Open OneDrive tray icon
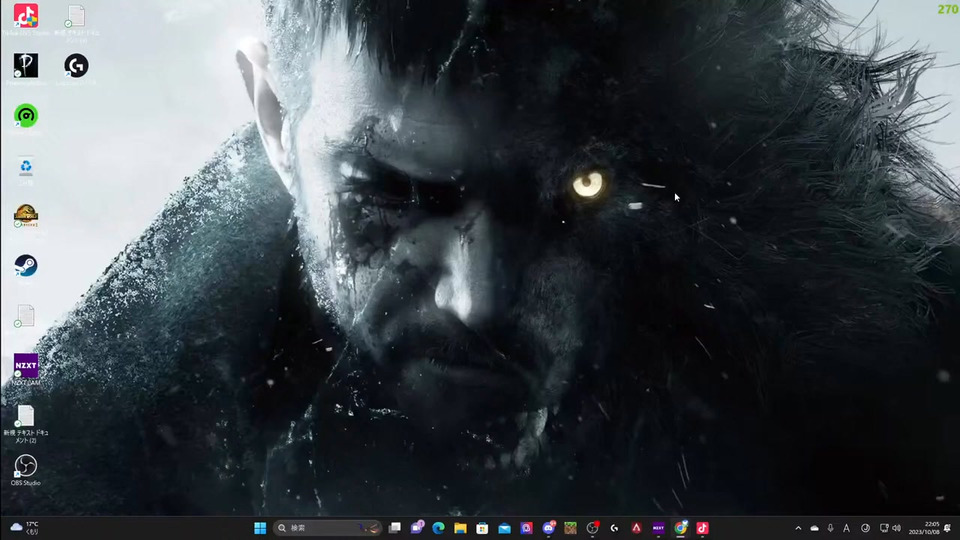The width and height of the screenshot is (960, 540). (x=814, y=528)
